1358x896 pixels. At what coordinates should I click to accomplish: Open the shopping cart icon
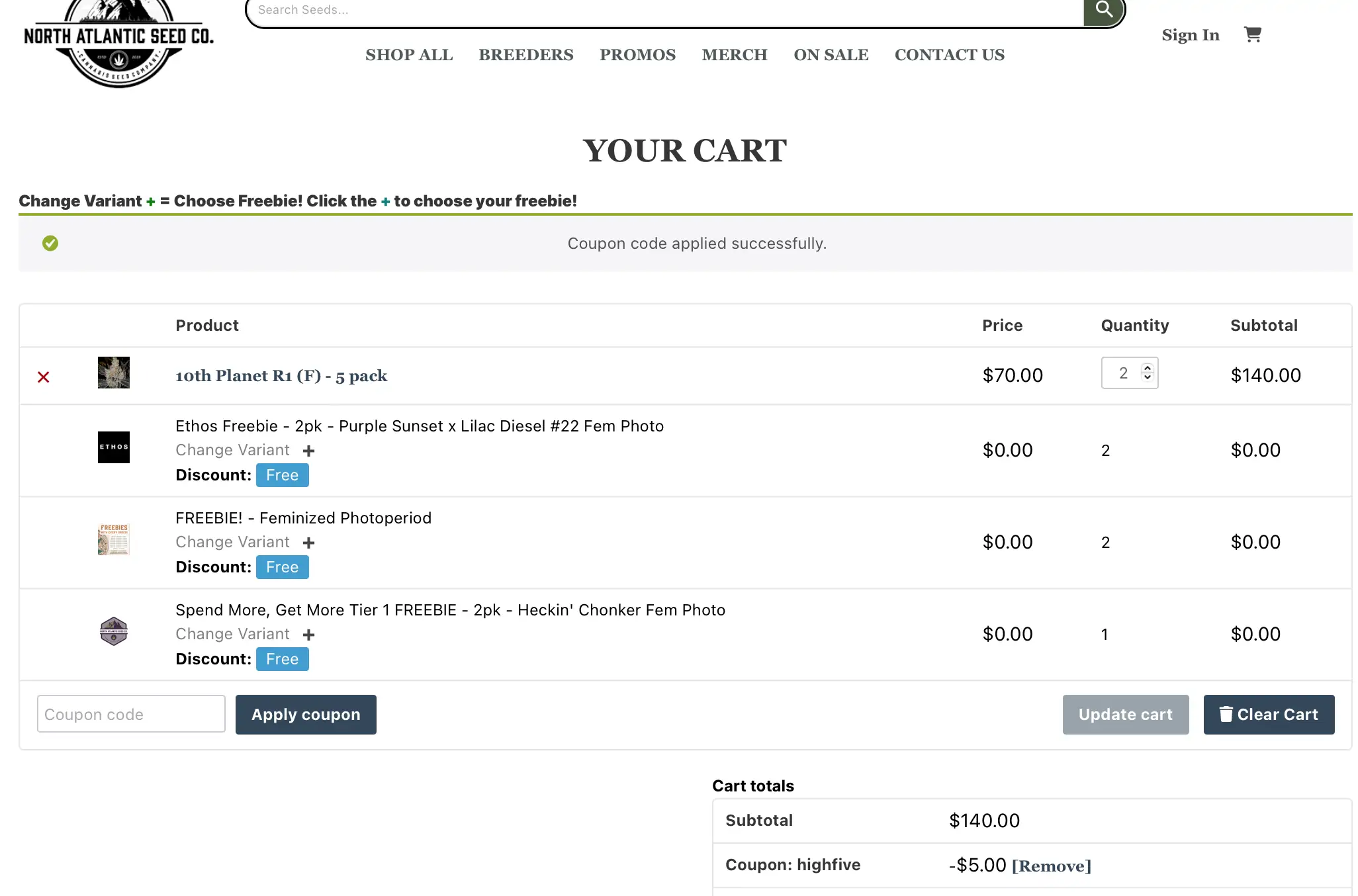pyautogui.click(x=1252, y=34)
